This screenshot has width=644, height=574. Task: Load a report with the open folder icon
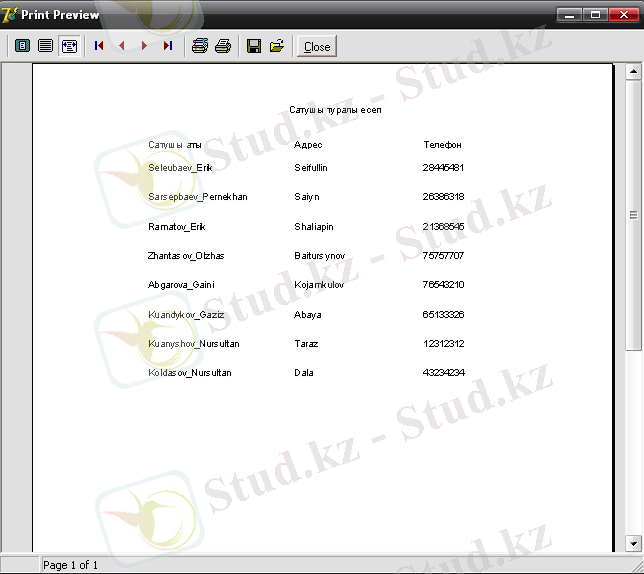tap(277, 46)
